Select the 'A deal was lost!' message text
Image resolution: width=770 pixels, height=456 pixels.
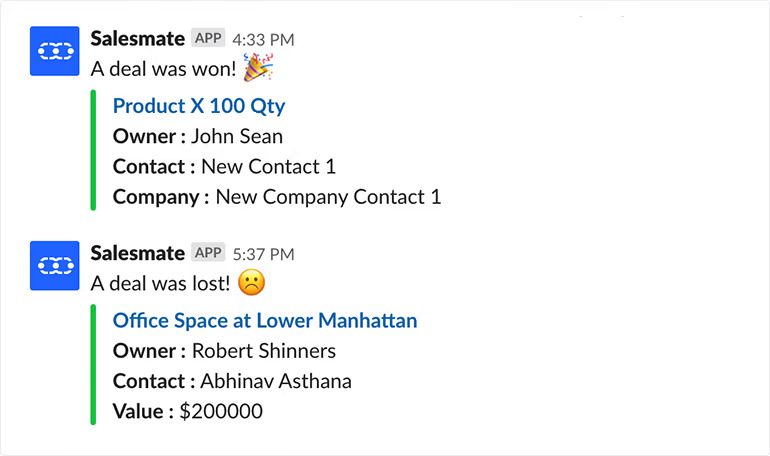click(x=161, y=283)
